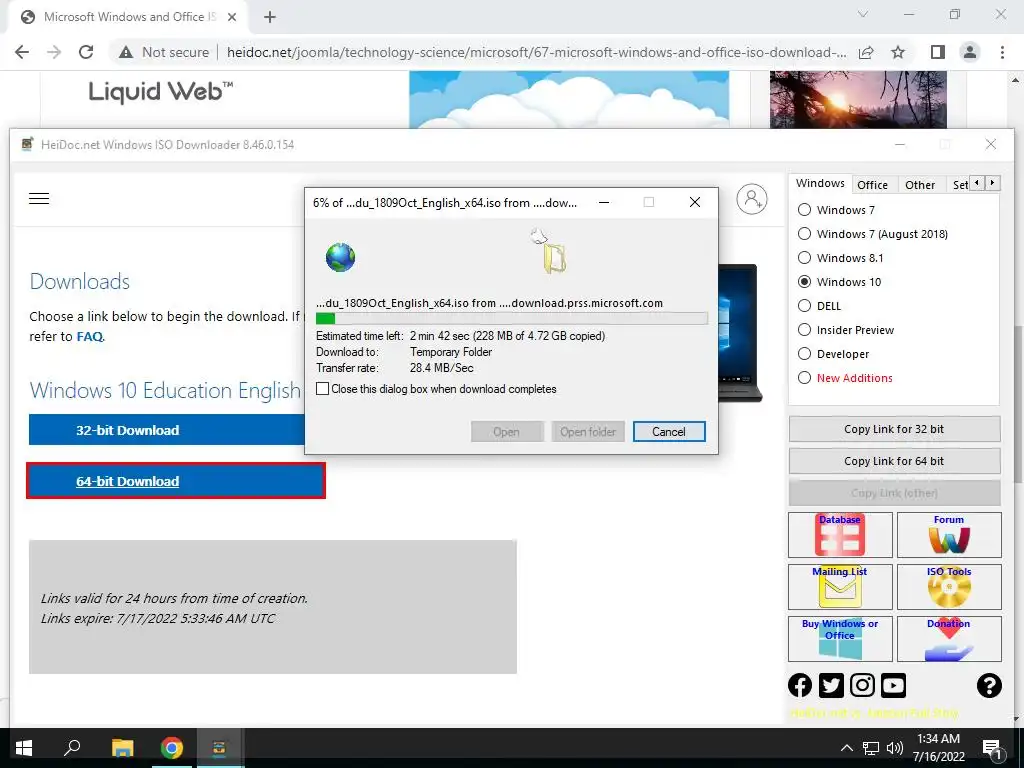1024x768 pixels.
Task: Select the Windows 8.1 radio button
Action: pos(805,258)
